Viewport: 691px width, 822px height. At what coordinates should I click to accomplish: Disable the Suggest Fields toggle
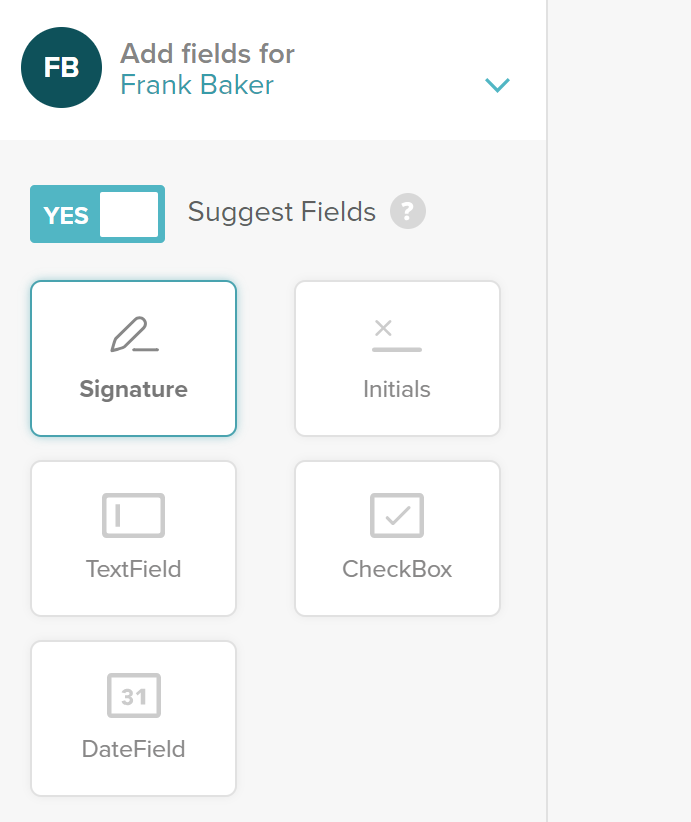(97, 214)
